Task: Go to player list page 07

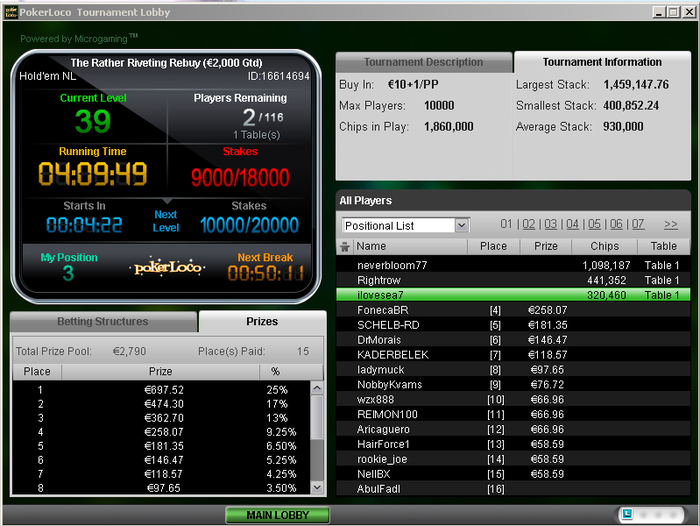Action: tap(638, 224)
